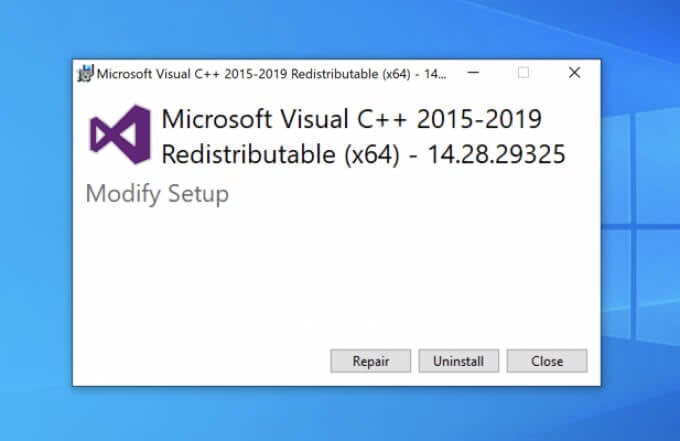Click the "2015-2019" text in the heading
Viewport: 680px width, 441px height.
(x=478, y=120)
